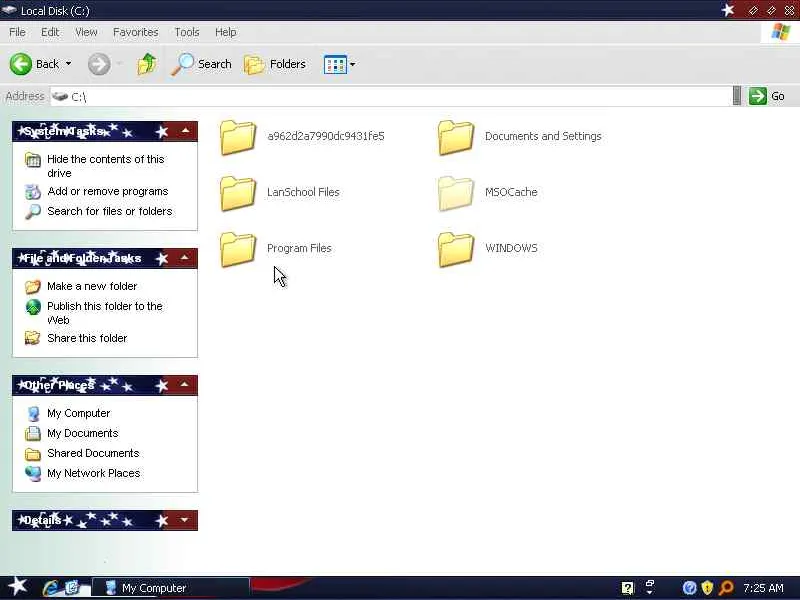
Task: Open the View menu
Action: click(x=86, y=32)
